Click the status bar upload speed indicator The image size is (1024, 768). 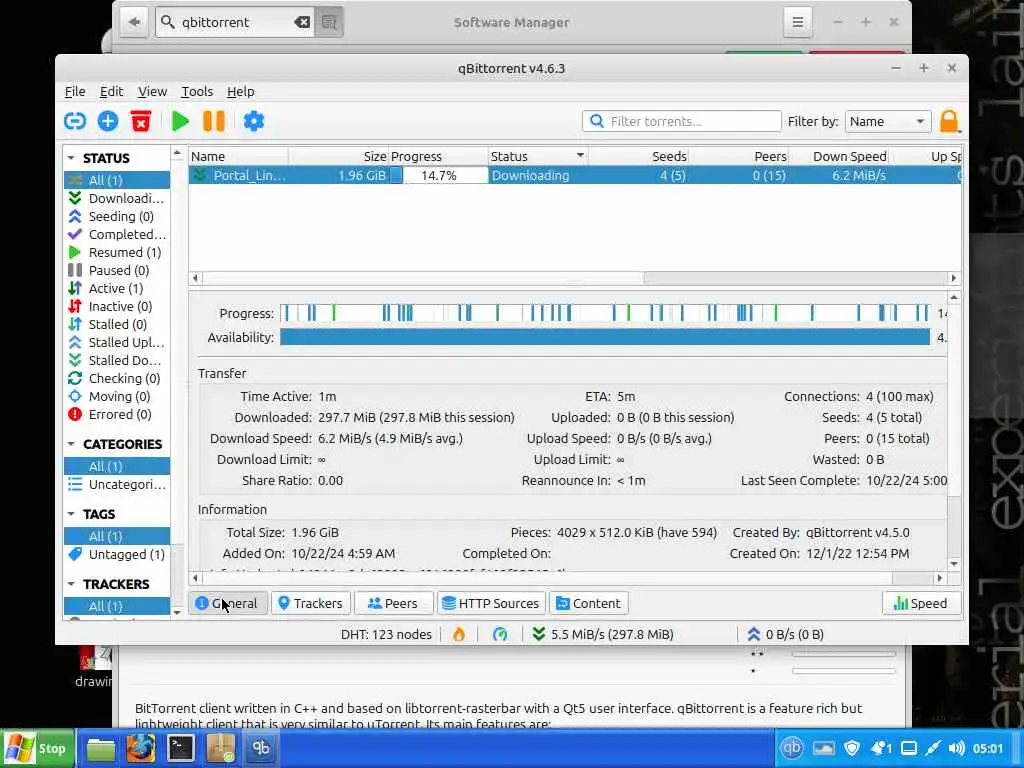785,634
